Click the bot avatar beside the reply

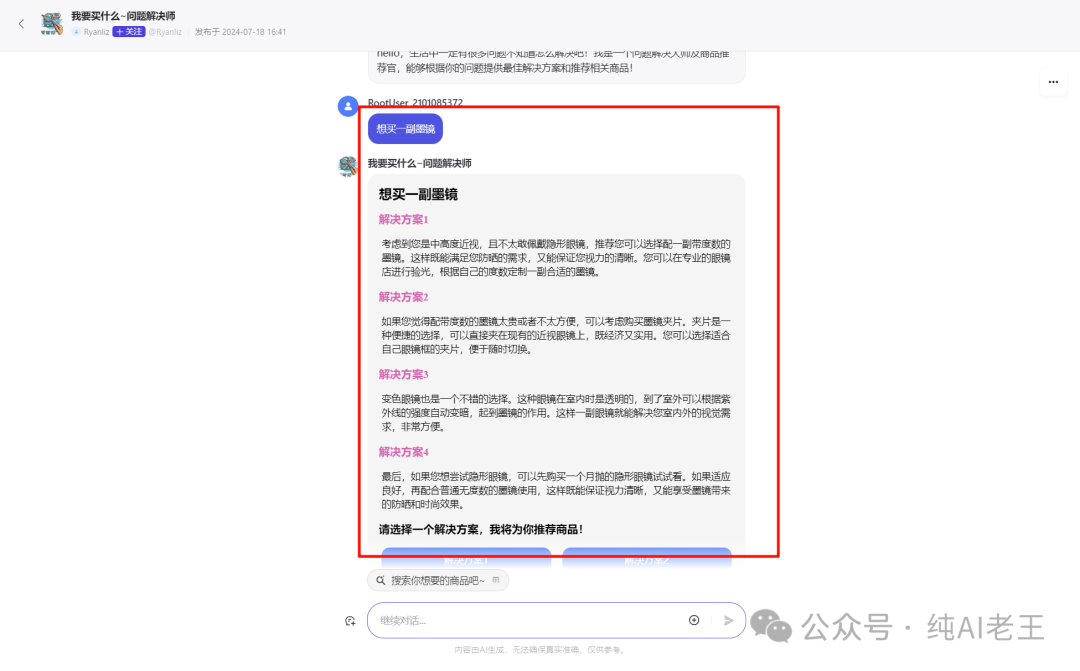point(347,166)
